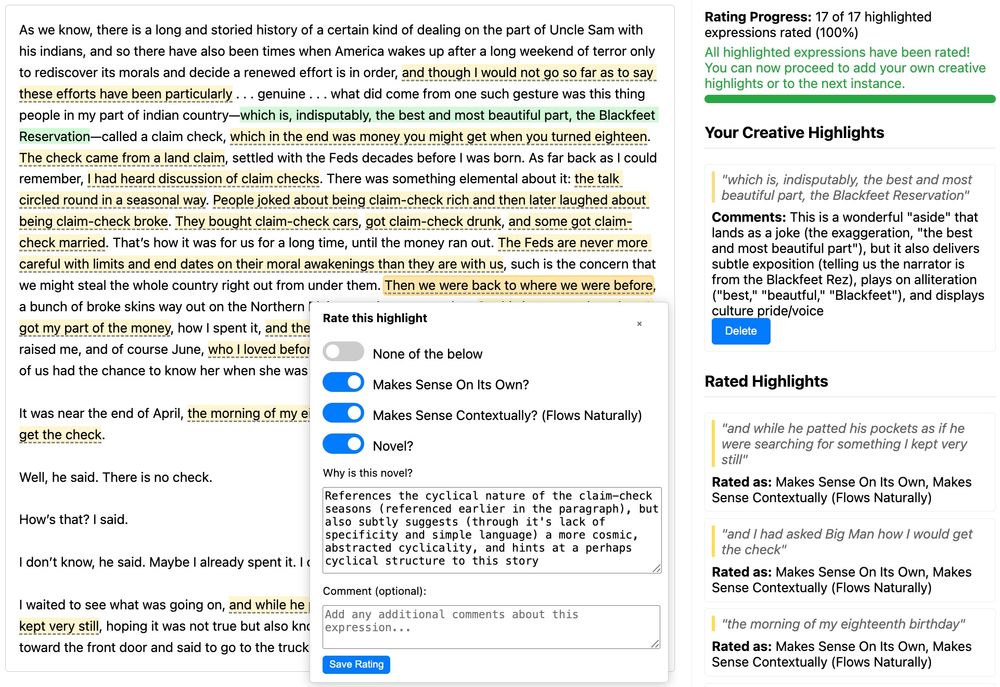The height and width of the screenshot is (687, 1000).
Task: Click the resize handle of Comment box
Action: [x=656, y=644]
